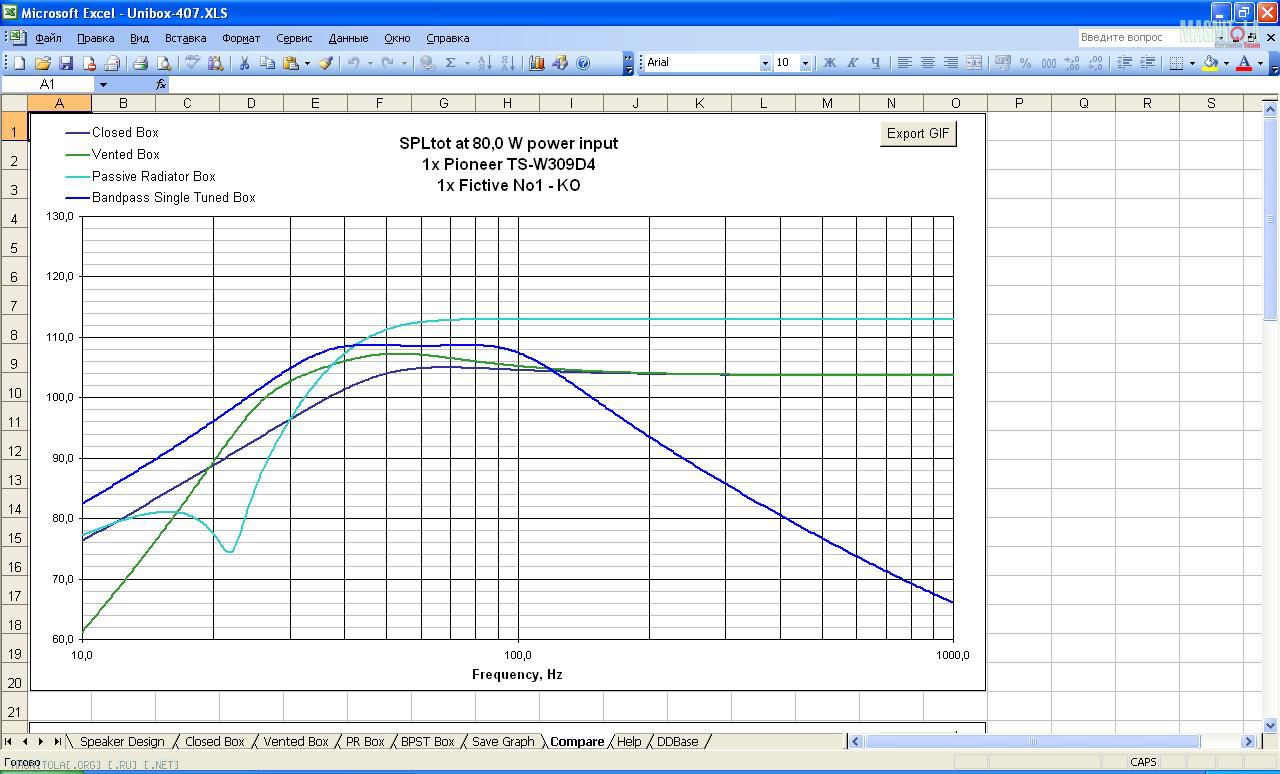Select column P header

coord(1019,103)
